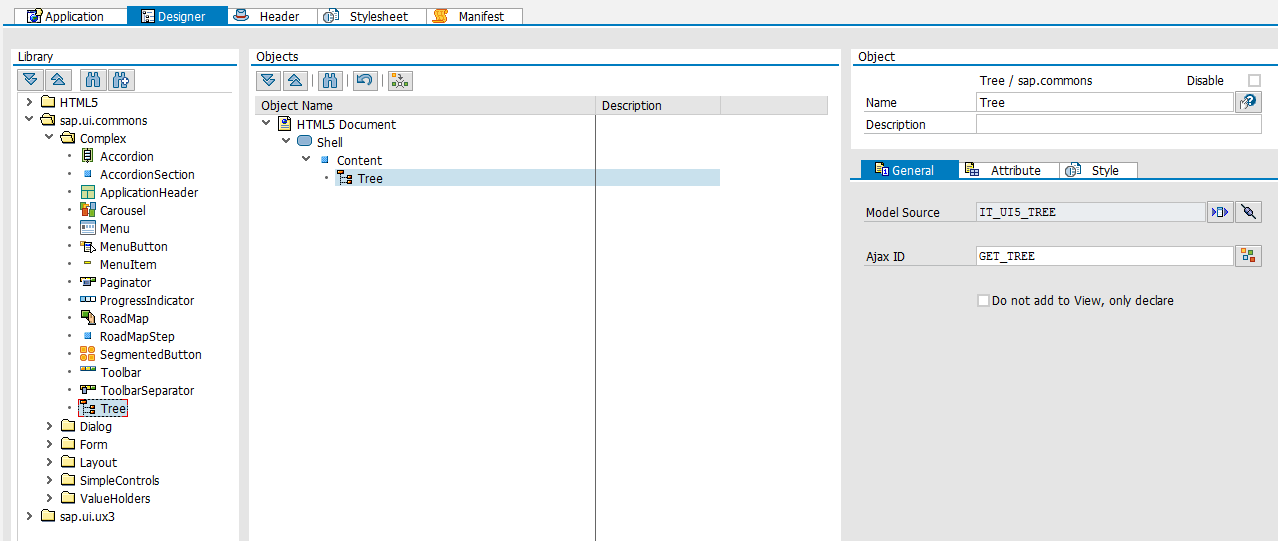Click the hierarchy icon in Objects toolbar
Image resolution: width=1278 pixels, height=541 pixels.
tap(400, 81)
